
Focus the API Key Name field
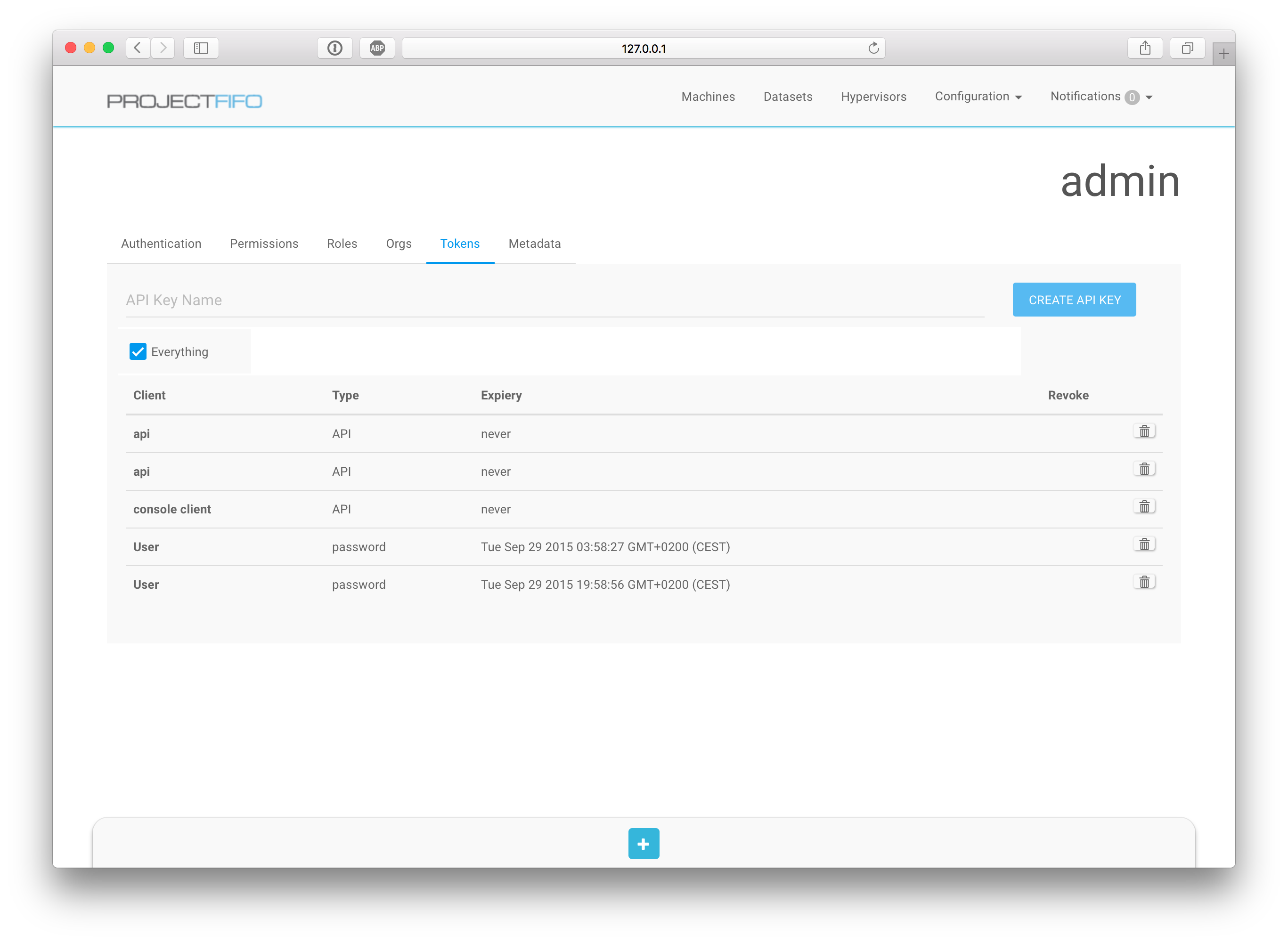coord(554,300)
